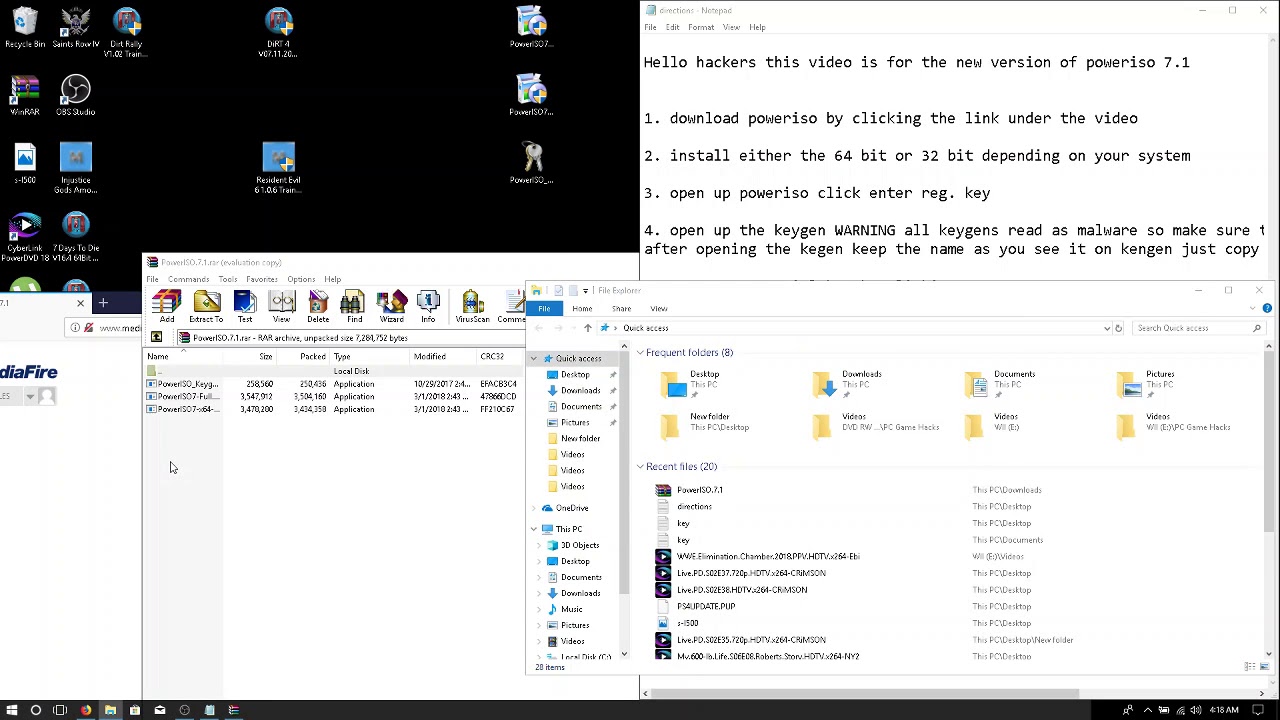
Task: Open Pictures folder in Frequent folders
Action: [x=1160, y=384]
